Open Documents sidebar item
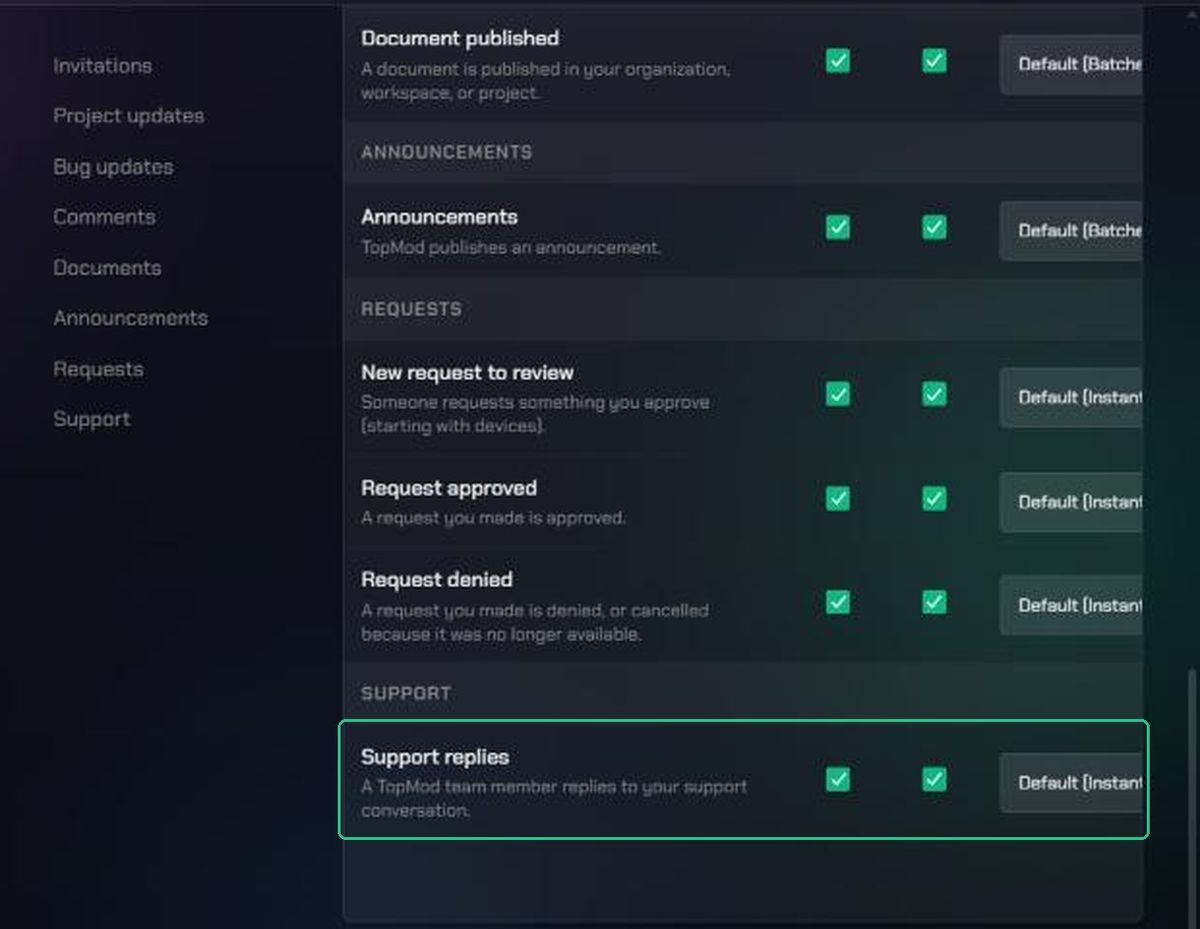 click(x=107, y=268)
